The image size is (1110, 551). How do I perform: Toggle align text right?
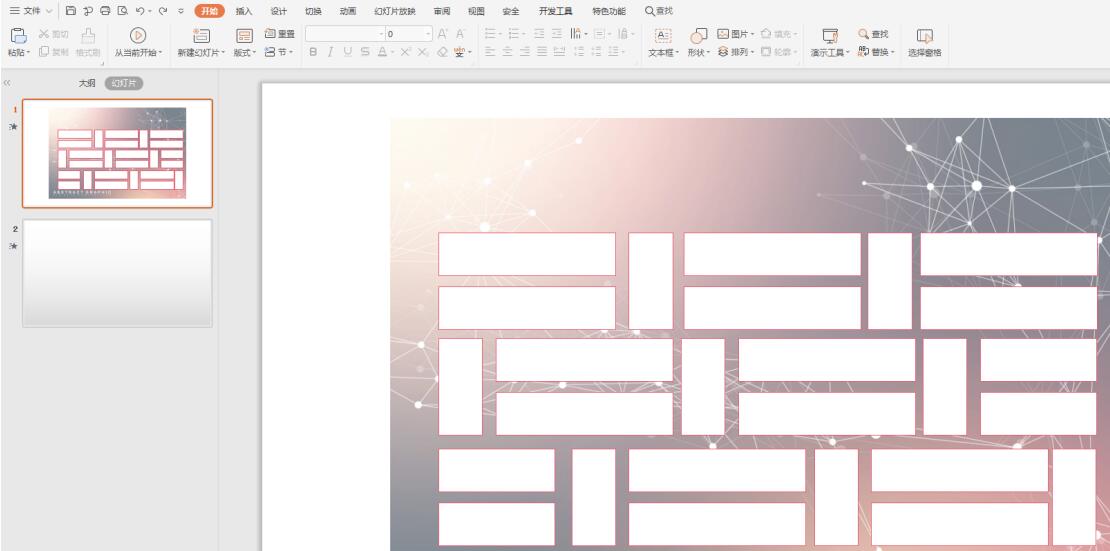tap(525, 52)
